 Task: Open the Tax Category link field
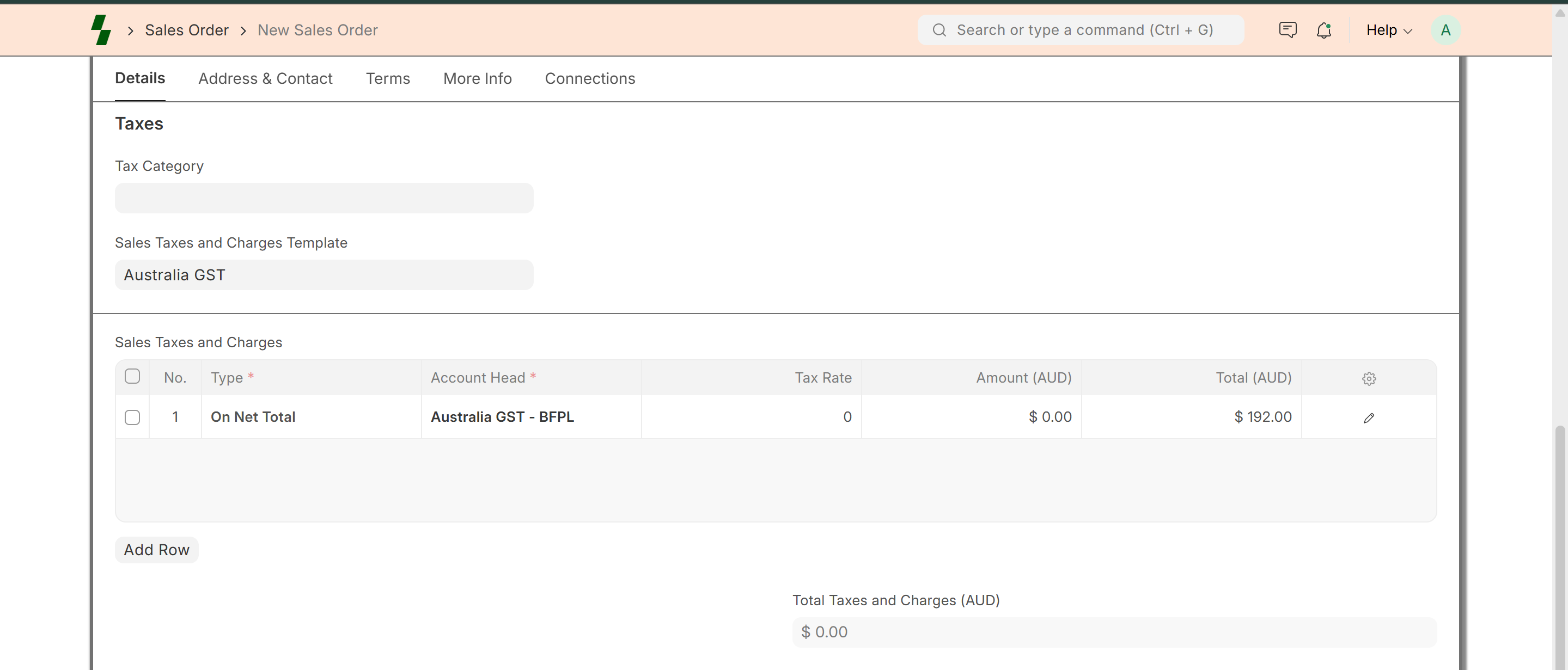[x=324, y=198]
